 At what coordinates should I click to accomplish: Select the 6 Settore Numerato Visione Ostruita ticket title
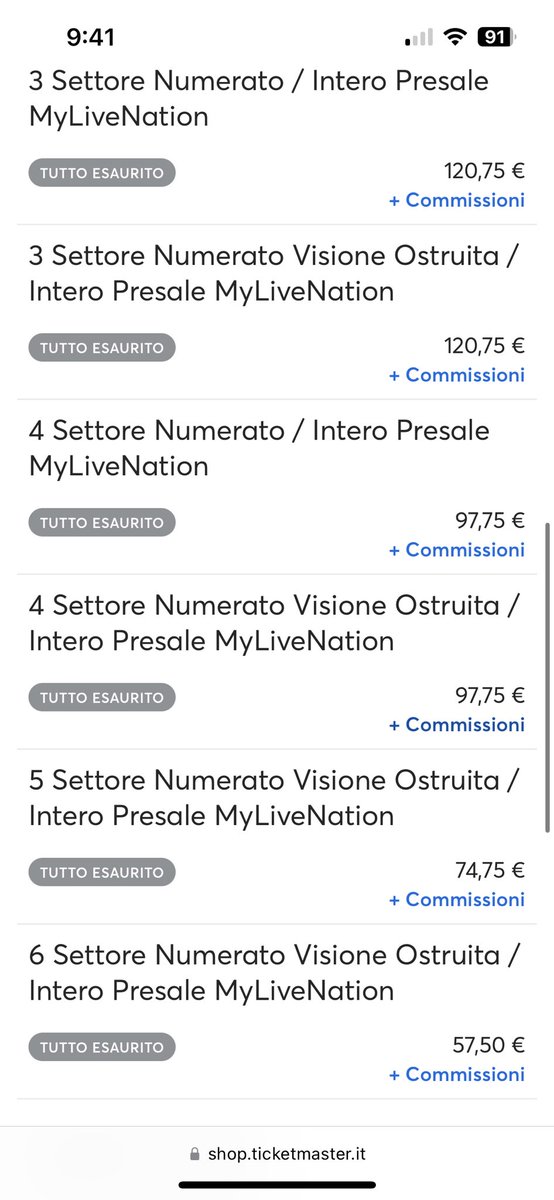(x=275, y=973)
